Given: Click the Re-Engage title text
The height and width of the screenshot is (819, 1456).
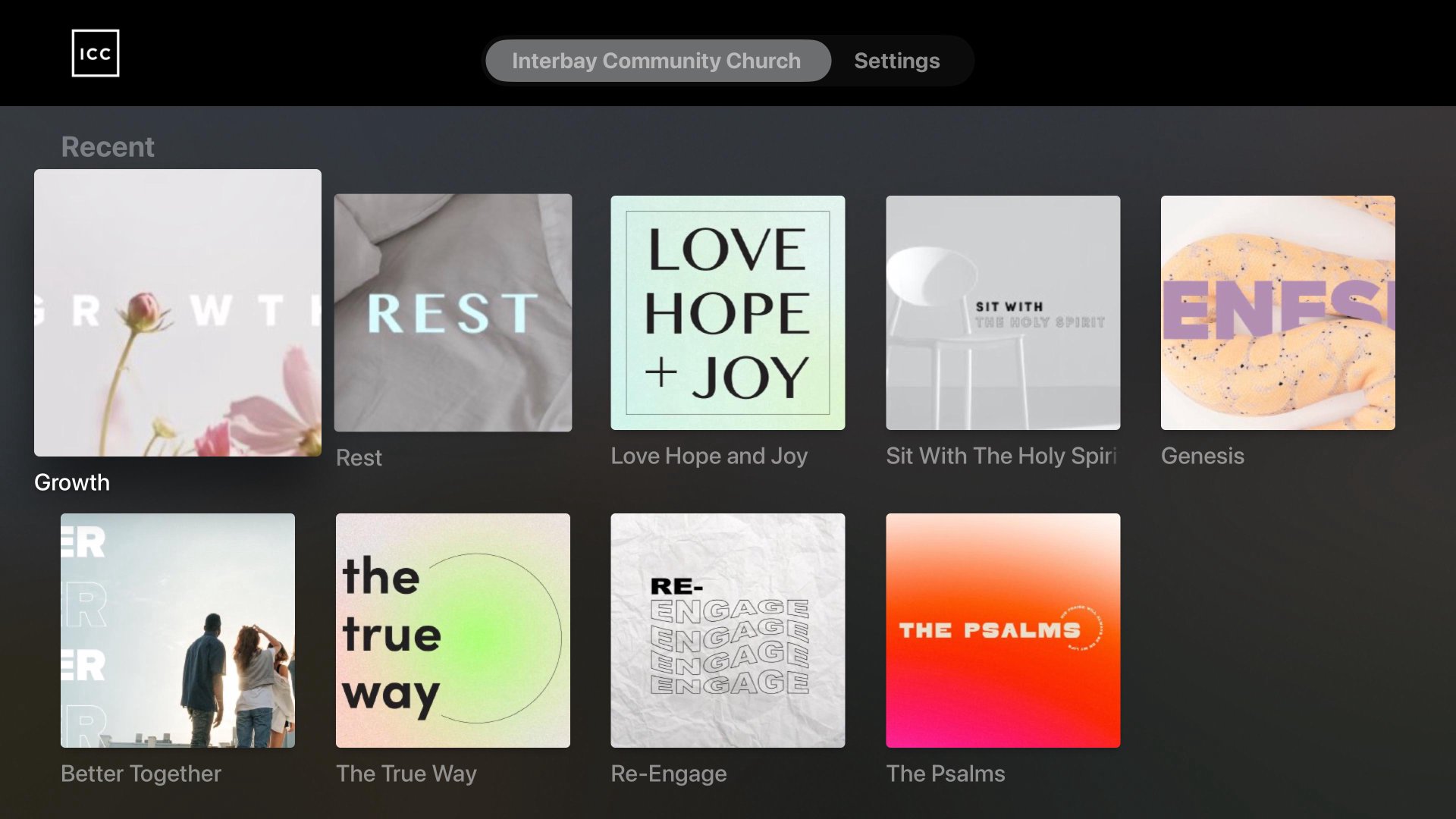Looking at the screenshot, I should pyautogui.click(x=669, y=773).
